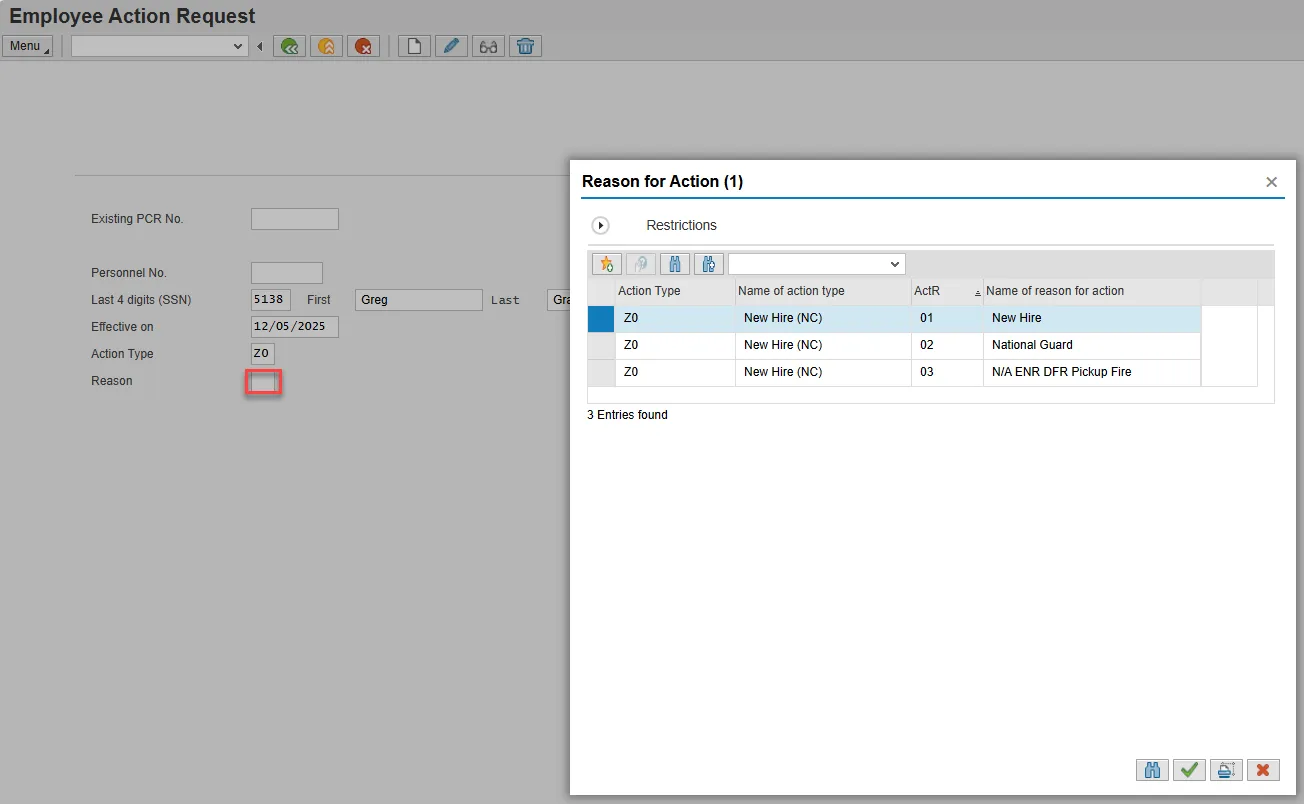Click the green Back arrow icon
The width and height of the screenshot is (1304, 804).
[290, 46]
